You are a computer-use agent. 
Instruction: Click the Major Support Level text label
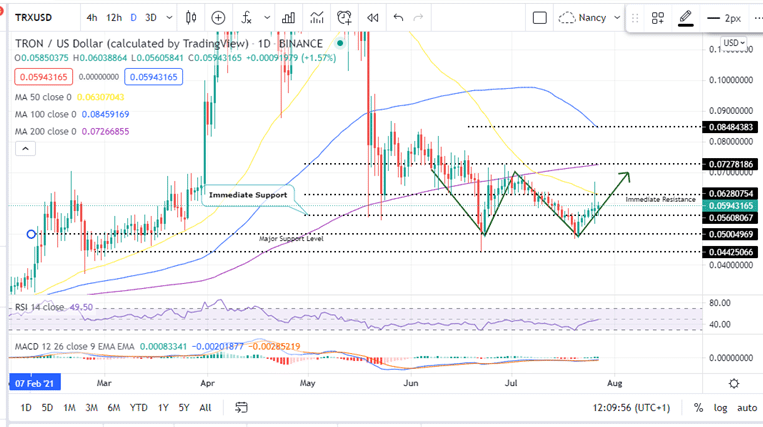291,239
